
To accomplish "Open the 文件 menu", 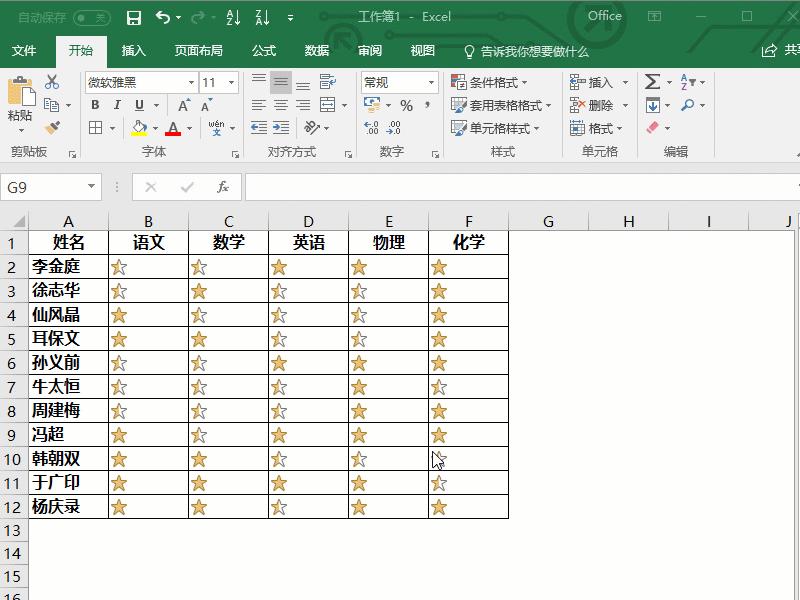I will [27, 50].
